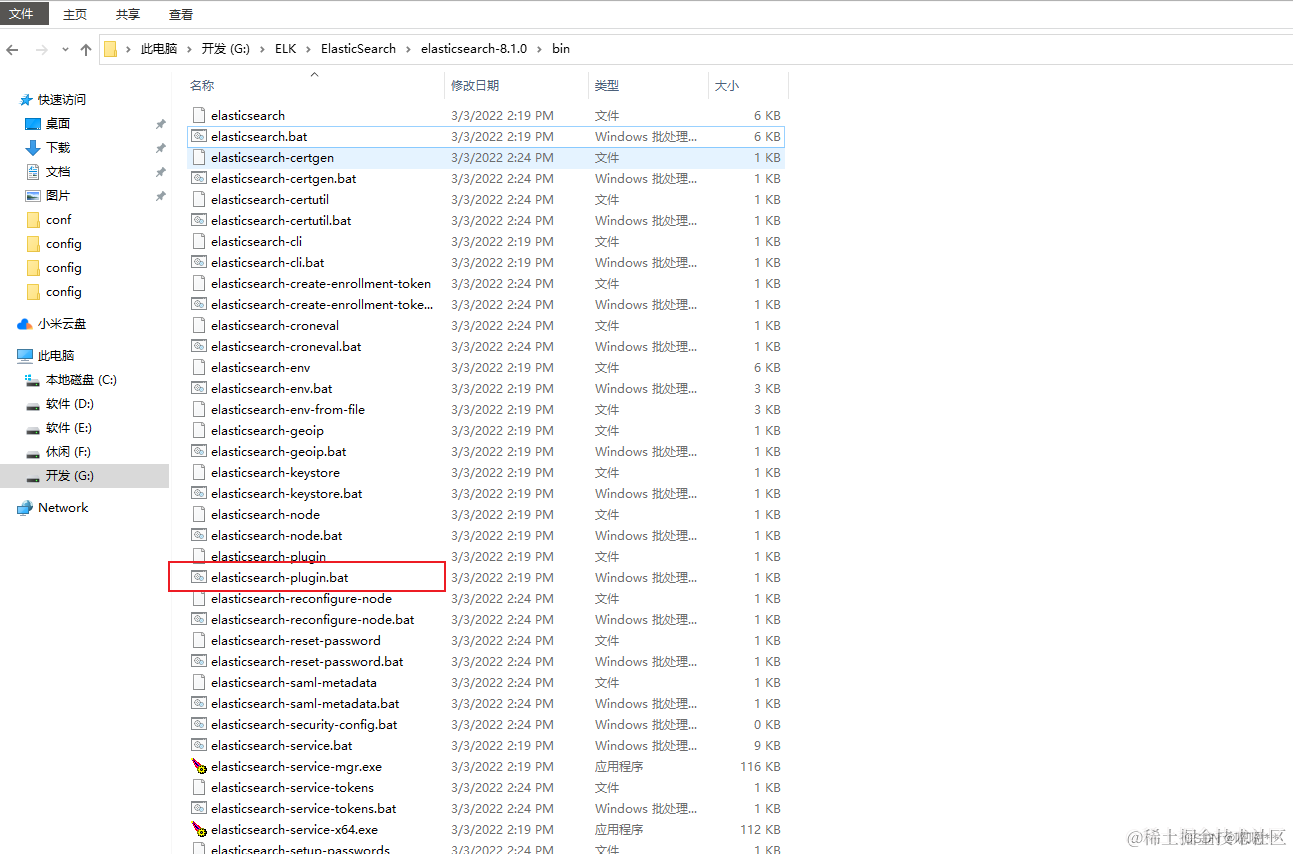Click the folder icon in address bar
The image size is (1293, 854).
[x=111, y=49]
